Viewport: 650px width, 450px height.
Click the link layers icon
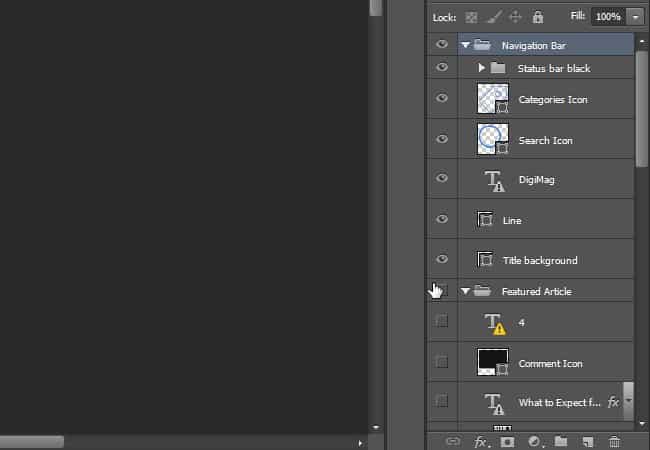pyautogui.click(x=453, y=441)
